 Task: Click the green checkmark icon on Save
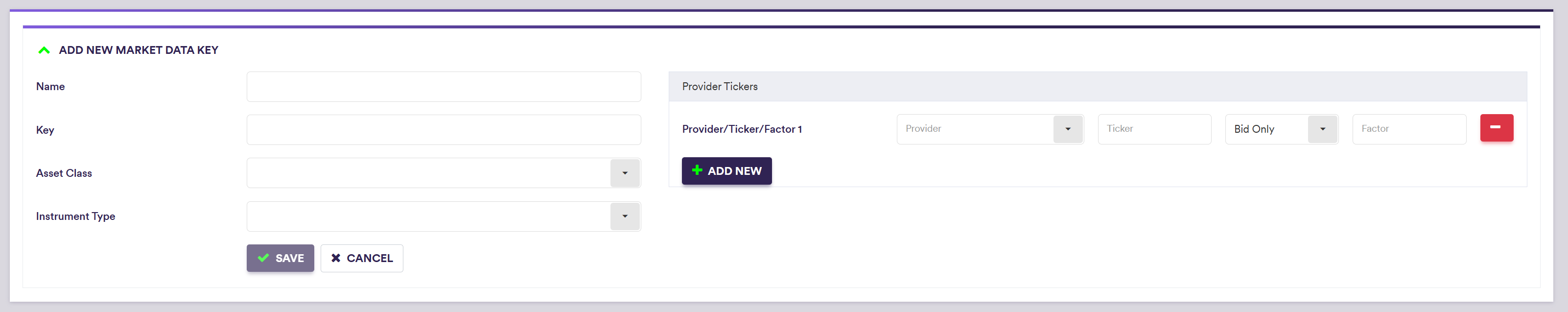point(263,259)
